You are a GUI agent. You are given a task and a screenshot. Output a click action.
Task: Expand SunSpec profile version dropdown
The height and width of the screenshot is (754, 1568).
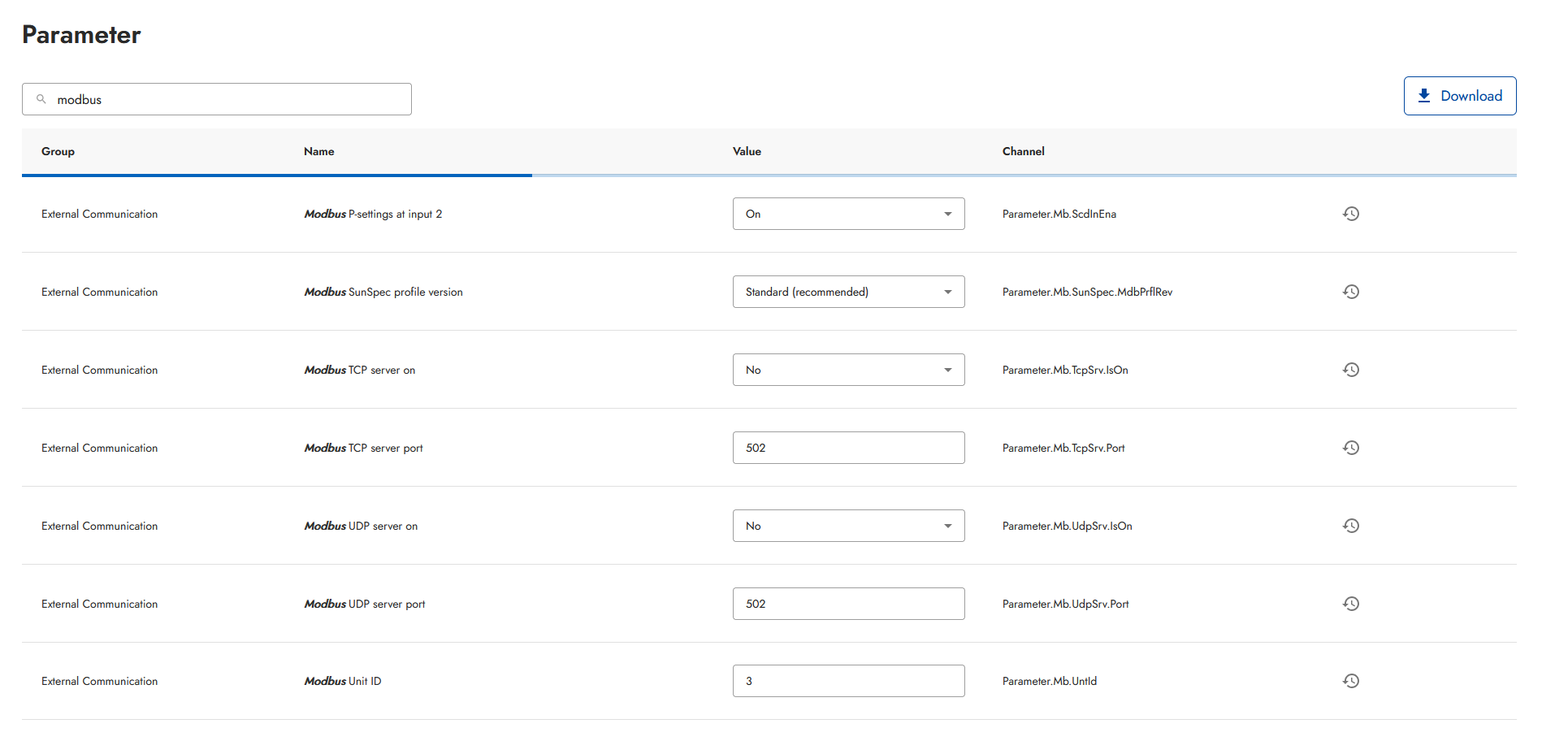tap(848, 292)
